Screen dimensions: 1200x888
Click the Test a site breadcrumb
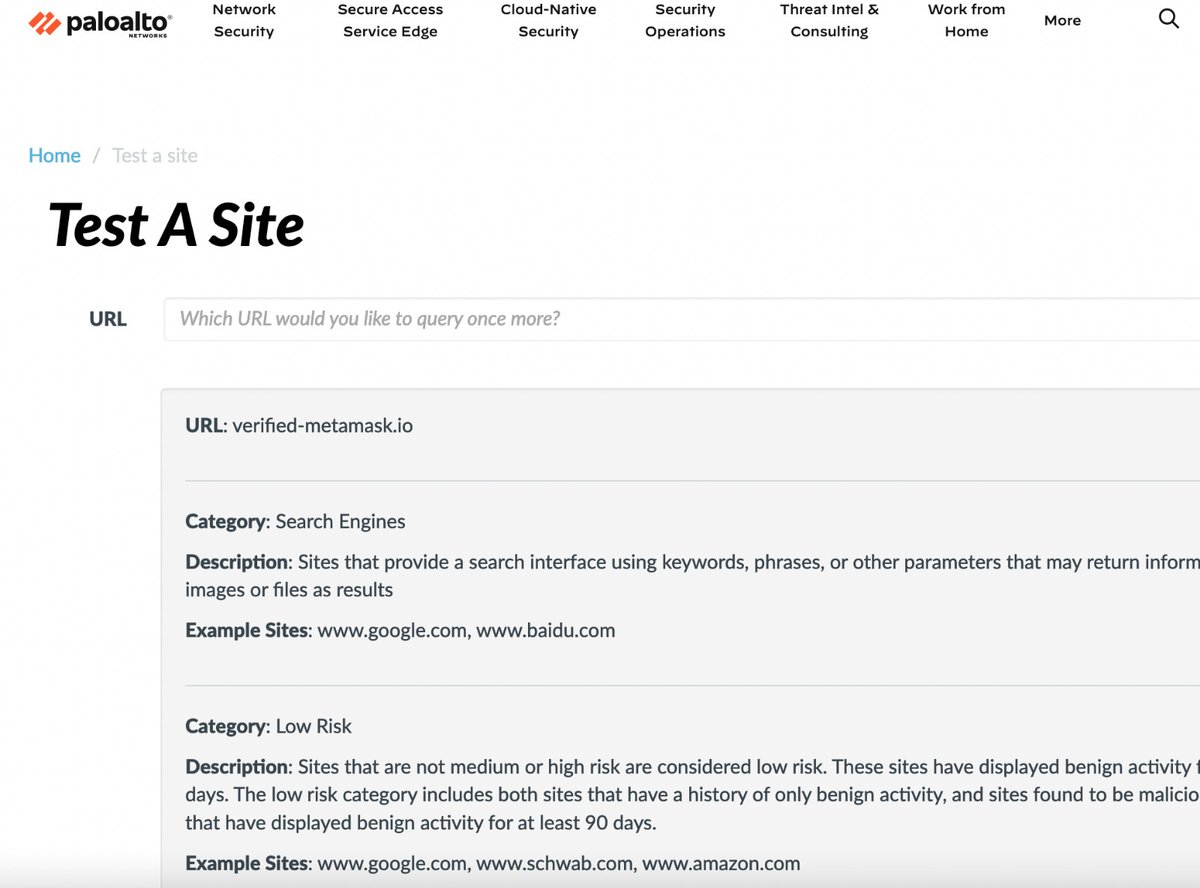click(x=155, y=155)
